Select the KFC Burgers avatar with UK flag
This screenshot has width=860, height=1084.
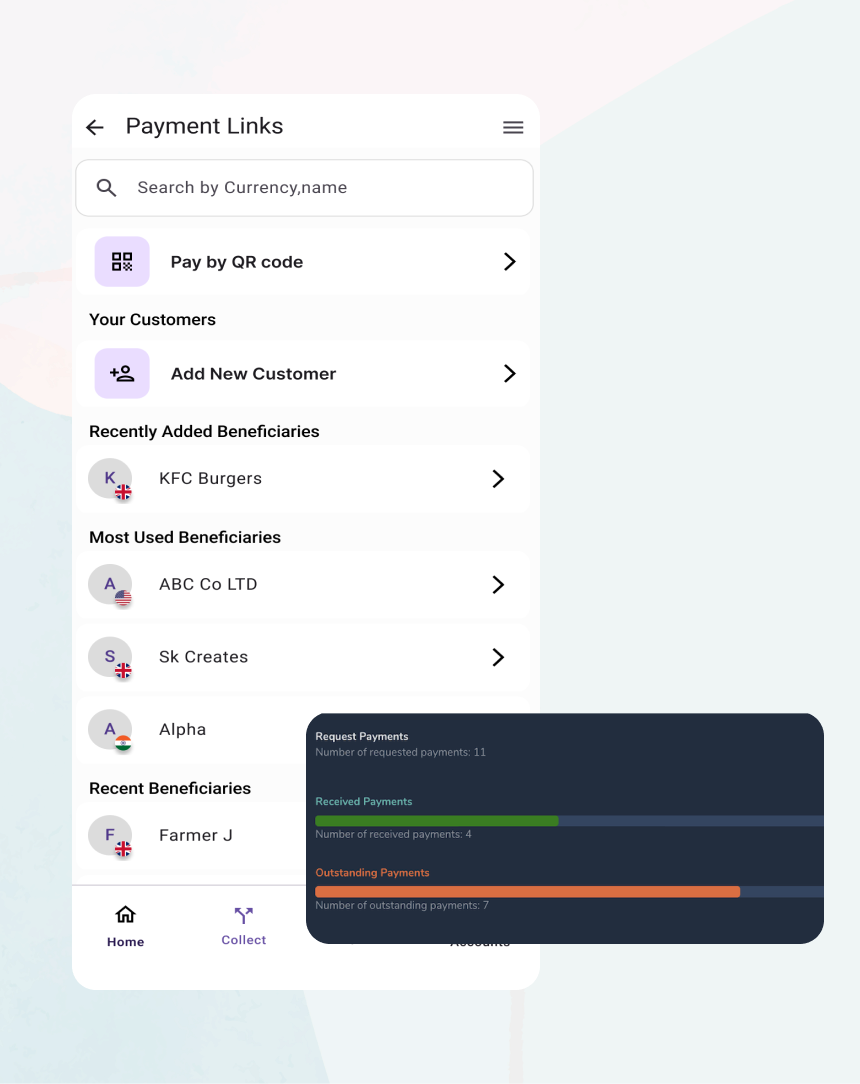111,479
